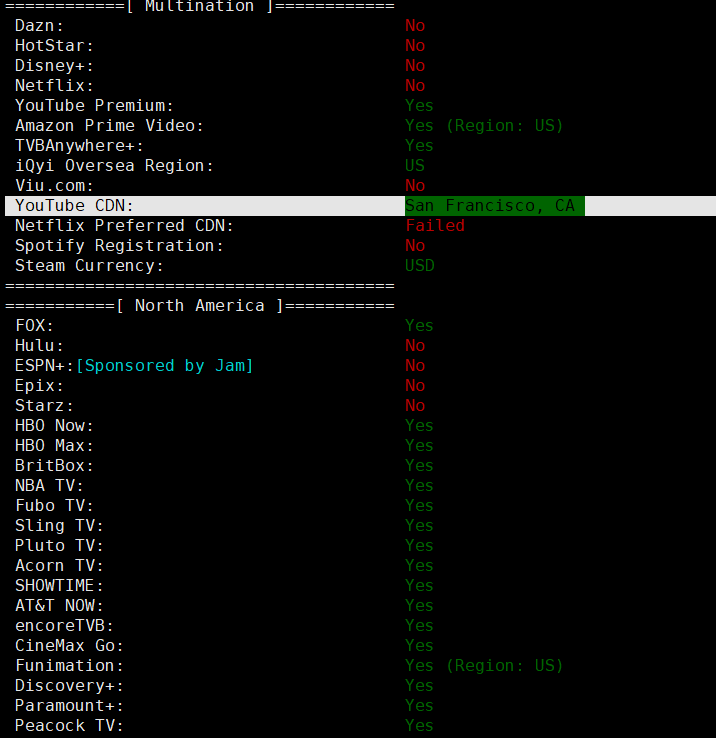Click the "YouTube Premium:" label
The image size is (716, 738).
click(94, 105)
